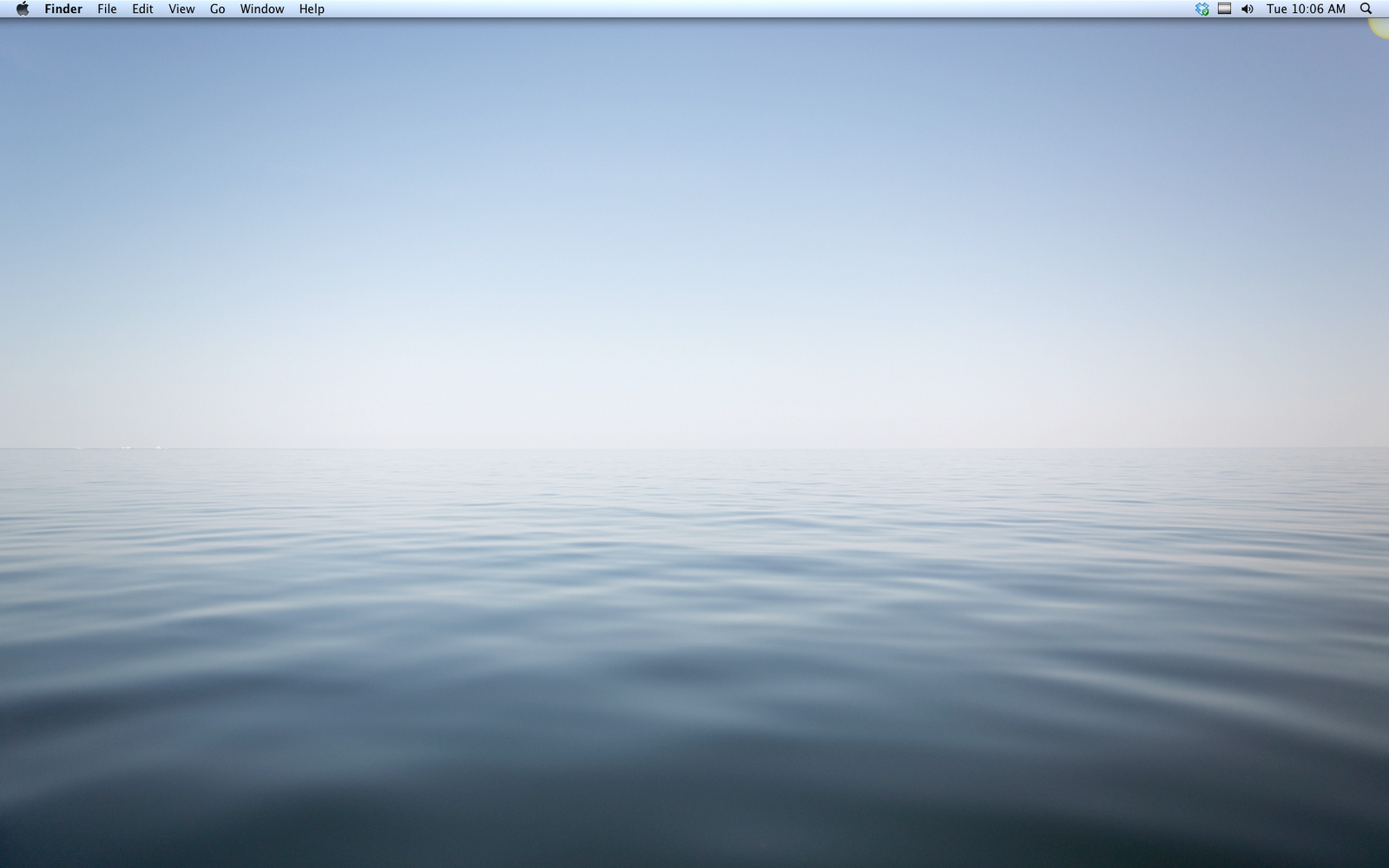1389x868 pixels.
Task: Click the Dropbox sync status icon
Action: [1201, 9]
